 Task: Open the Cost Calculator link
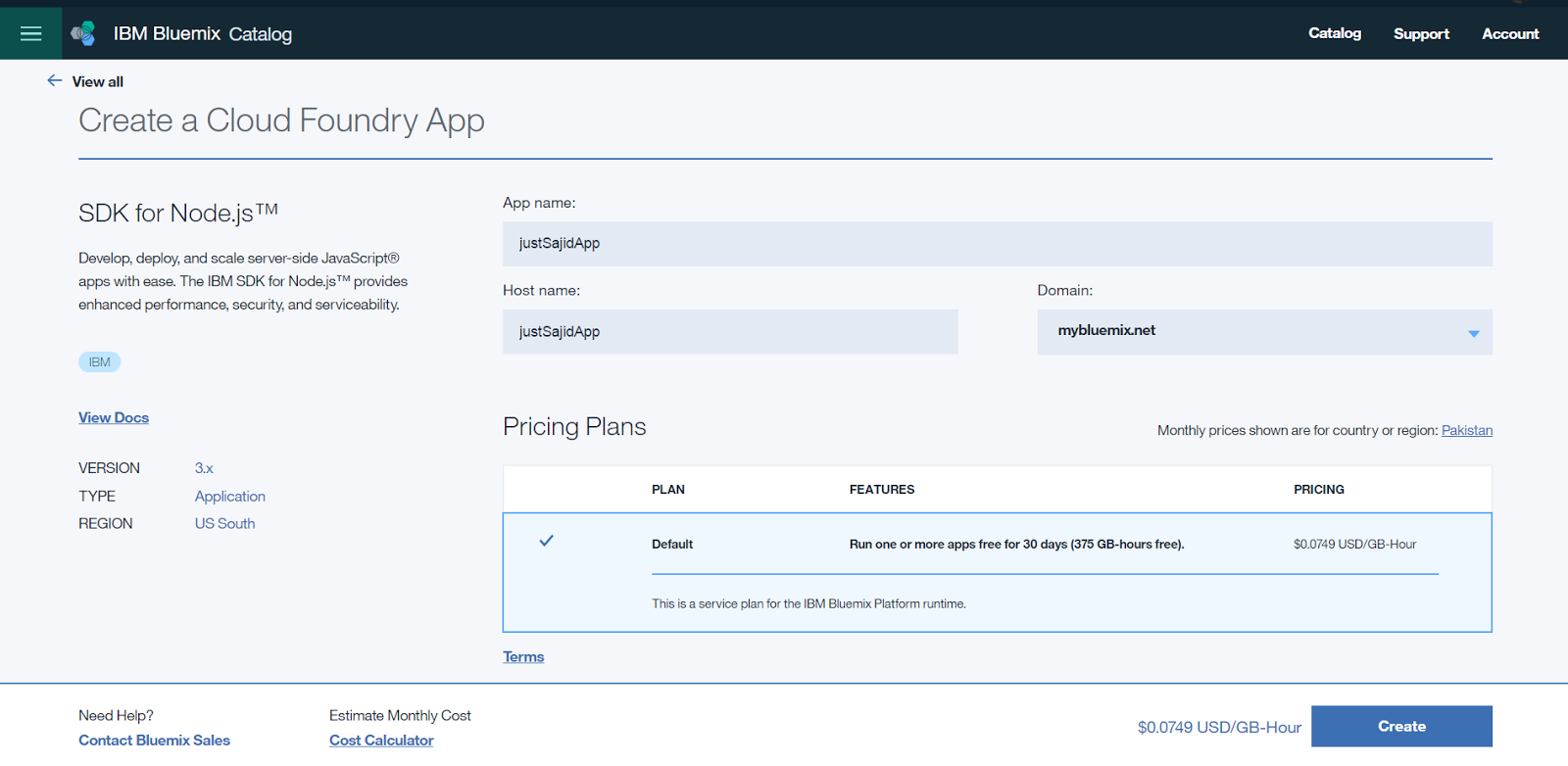point(381,741)
